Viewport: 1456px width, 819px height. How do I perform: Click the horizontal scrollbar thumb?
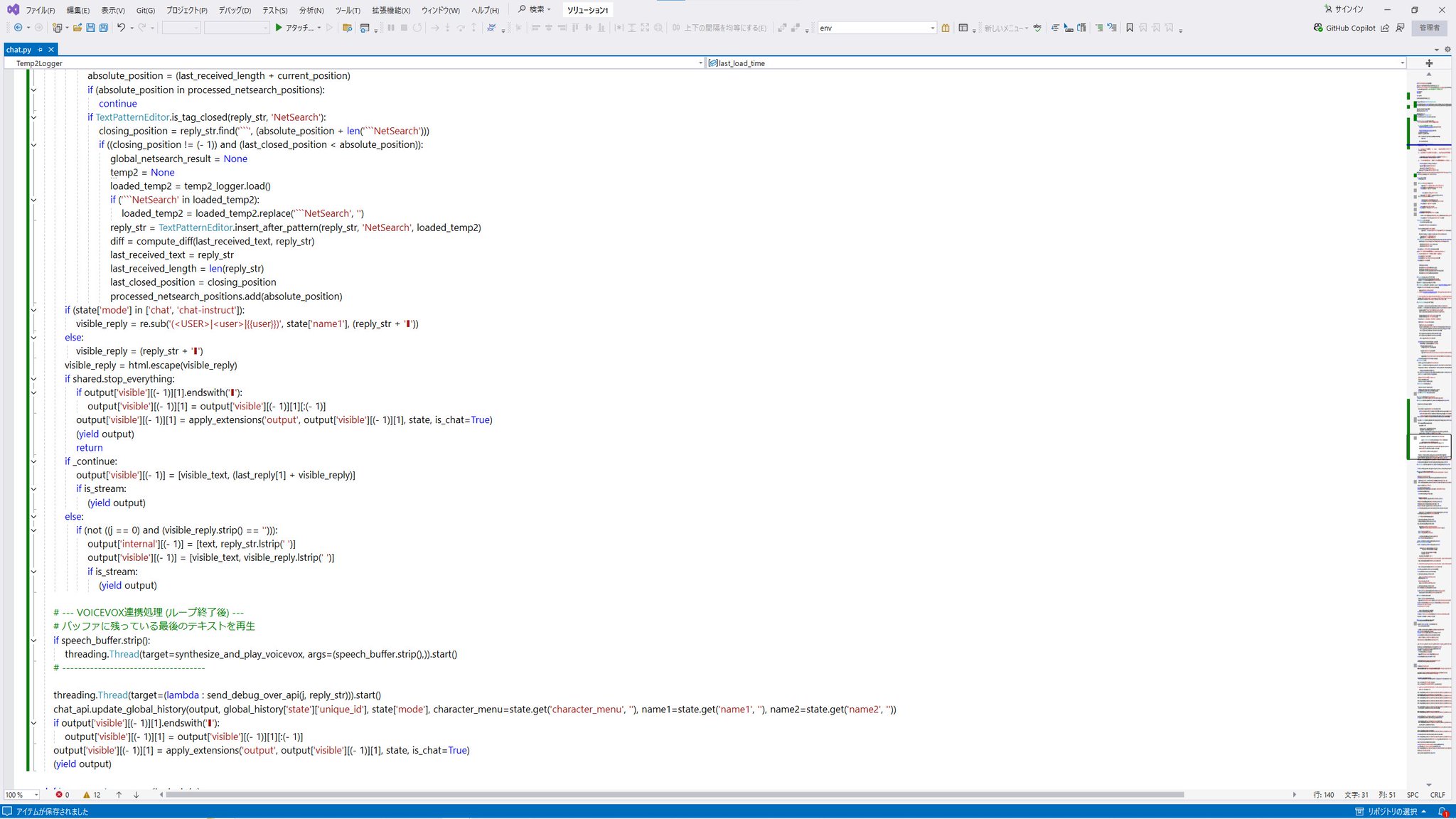[x=675, y=795]
